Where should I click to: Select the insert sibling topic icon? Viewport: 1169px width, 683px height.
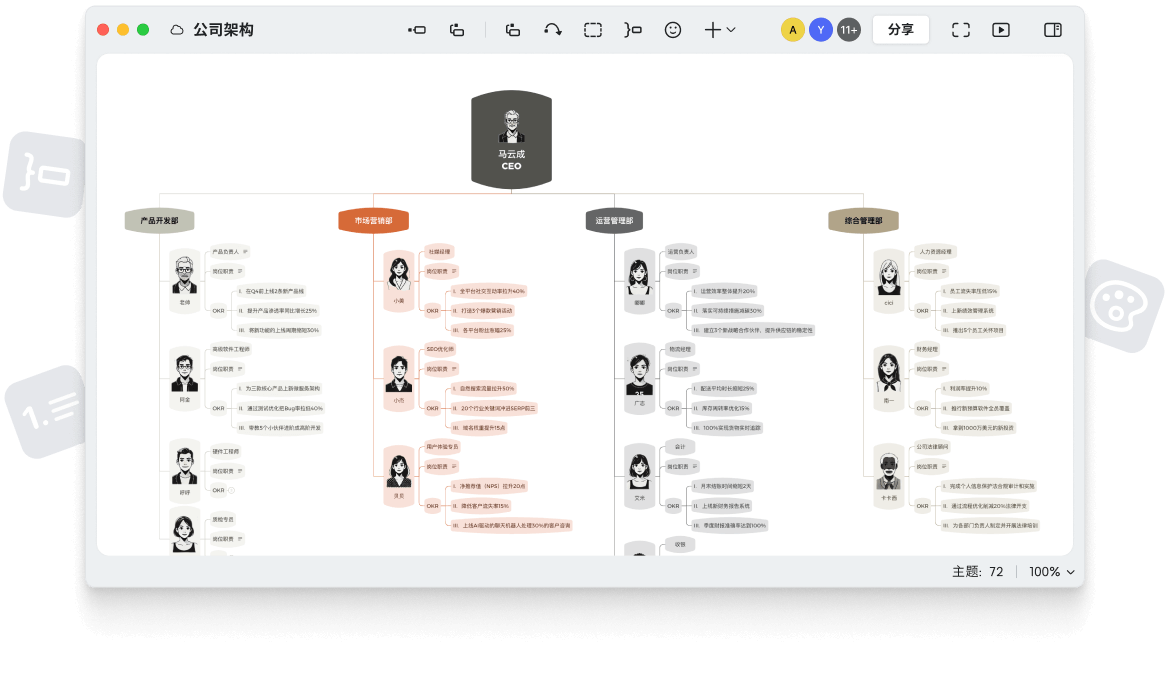(457, 29)
